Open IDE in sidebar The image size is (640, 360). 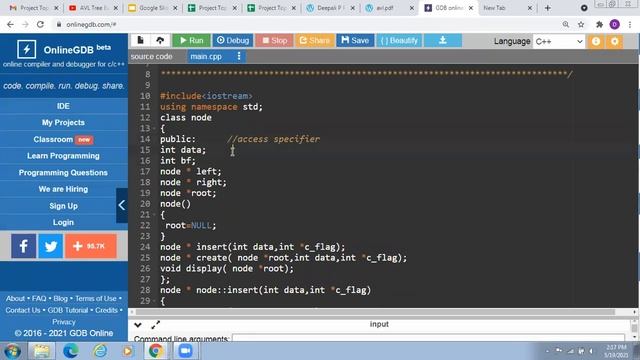[x=63, y=106]
